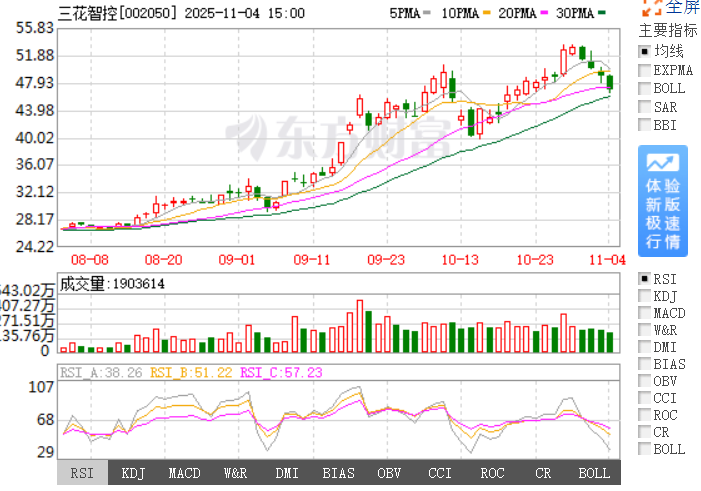Click the 11-04 date axis label
Image resolution: width=701 pixels, height=491 pixels.
[x=608, y=260]
